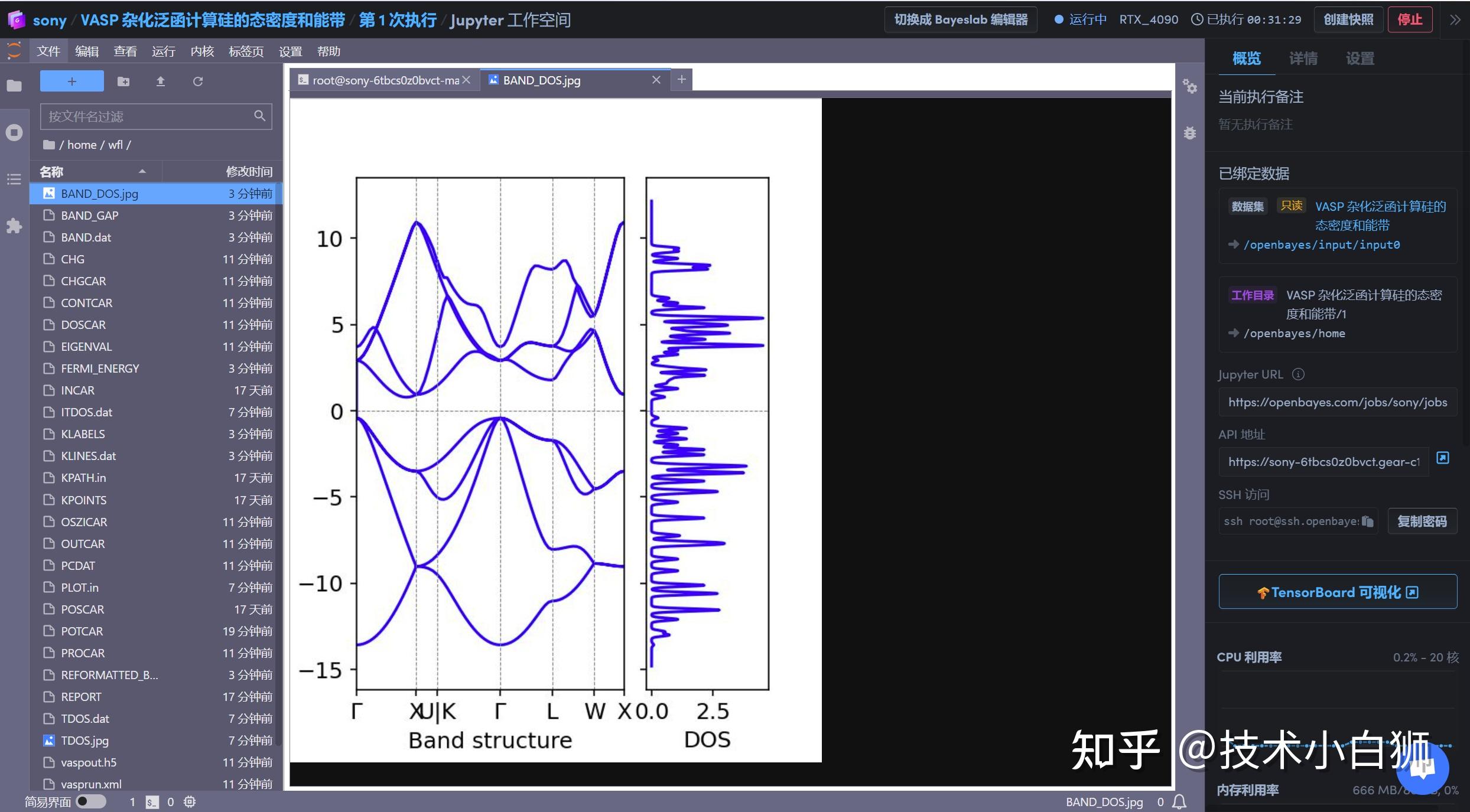Show Jupyter URL info tooltip icon
This screenshot has height=812, width=1470.
1298,374
